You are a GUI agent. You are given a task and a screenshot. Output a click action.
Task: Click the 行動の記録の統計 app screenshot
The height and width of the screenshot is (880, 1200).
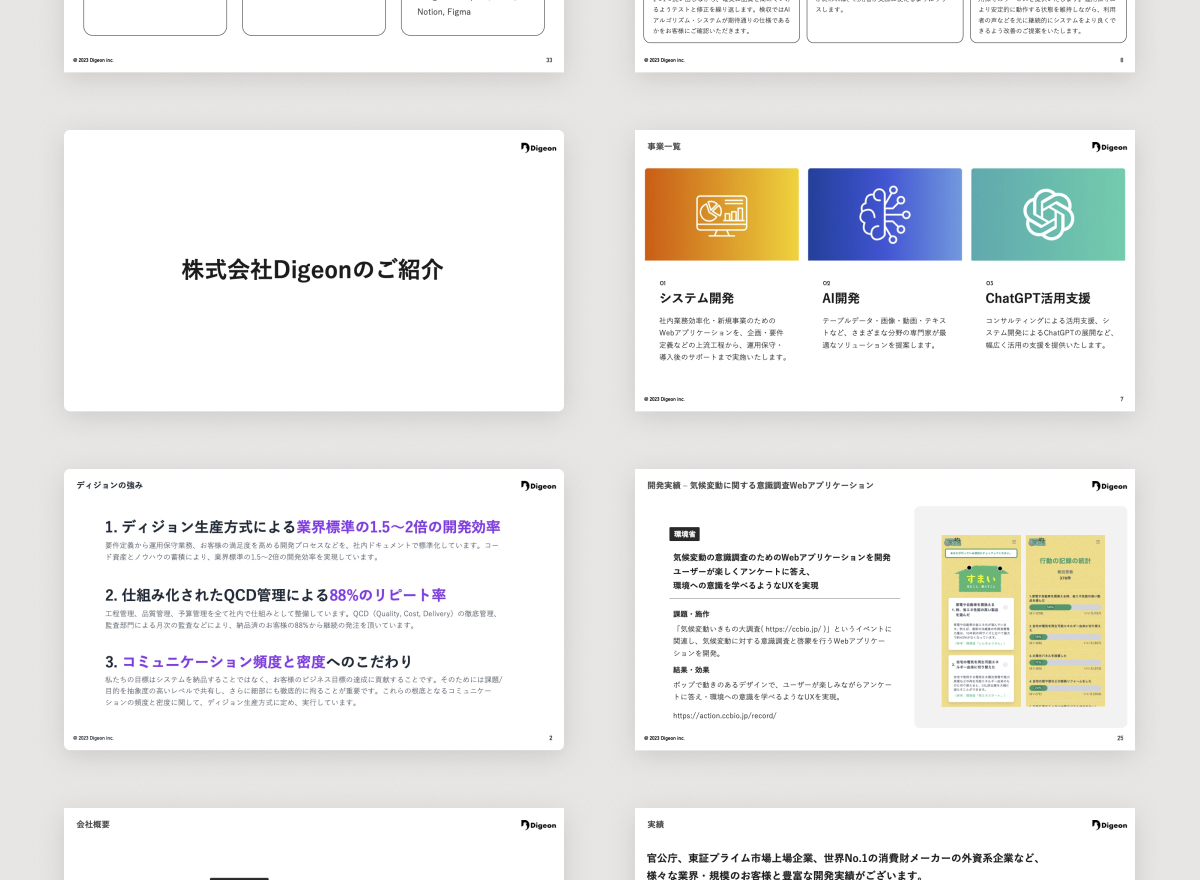(x=1065, y=621)
